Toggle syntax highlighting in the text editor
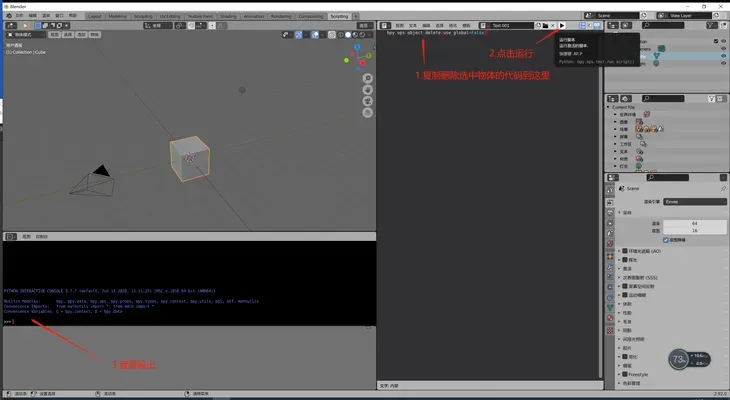Viewport: 730px width, 400px height. (x=596, y=26)
